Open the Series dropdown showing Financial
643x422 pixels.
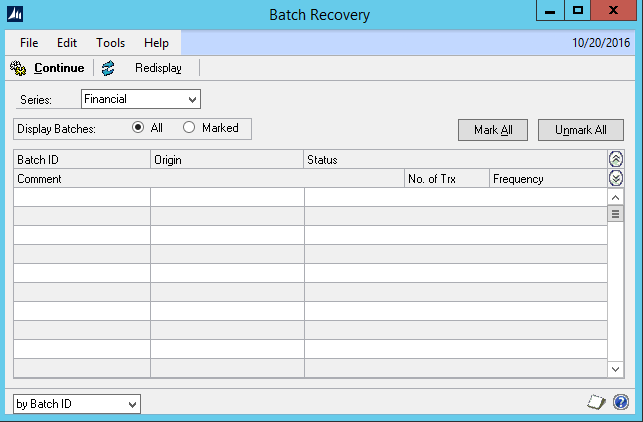pyautogui.click(x=141, y=99)
